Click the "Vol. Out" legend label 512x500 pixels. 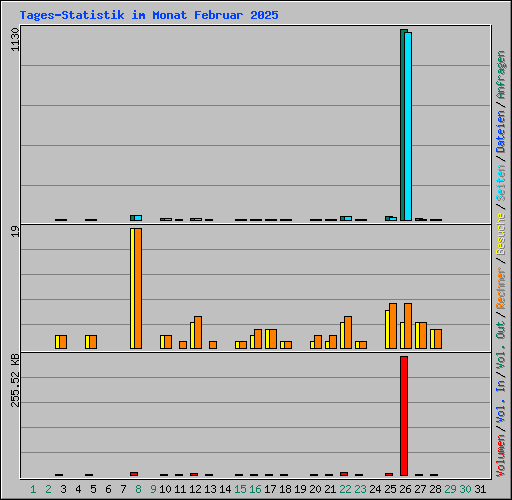[x=501, y=345]
